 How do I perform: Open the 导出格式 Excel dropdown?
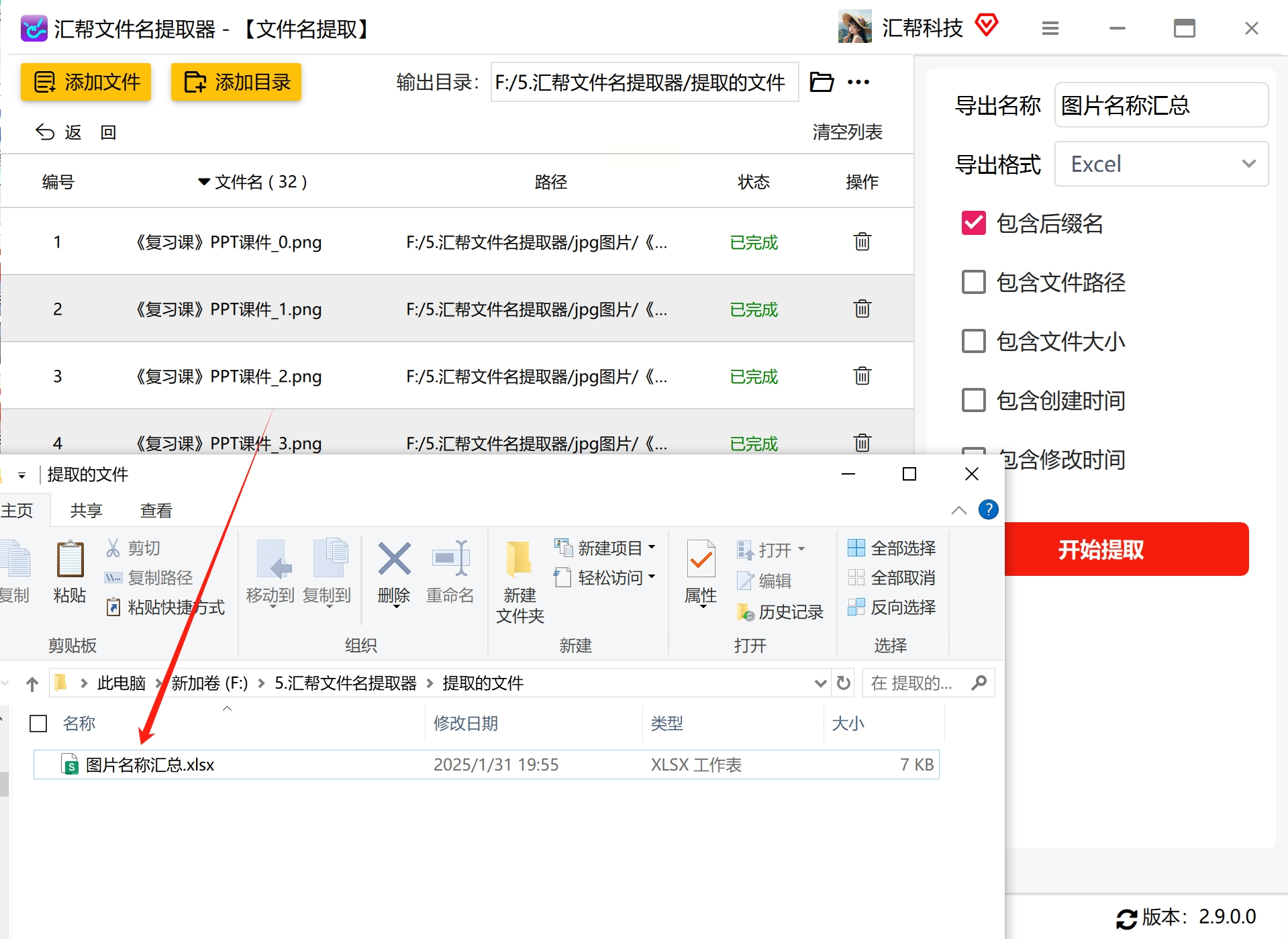[1161, 164]
